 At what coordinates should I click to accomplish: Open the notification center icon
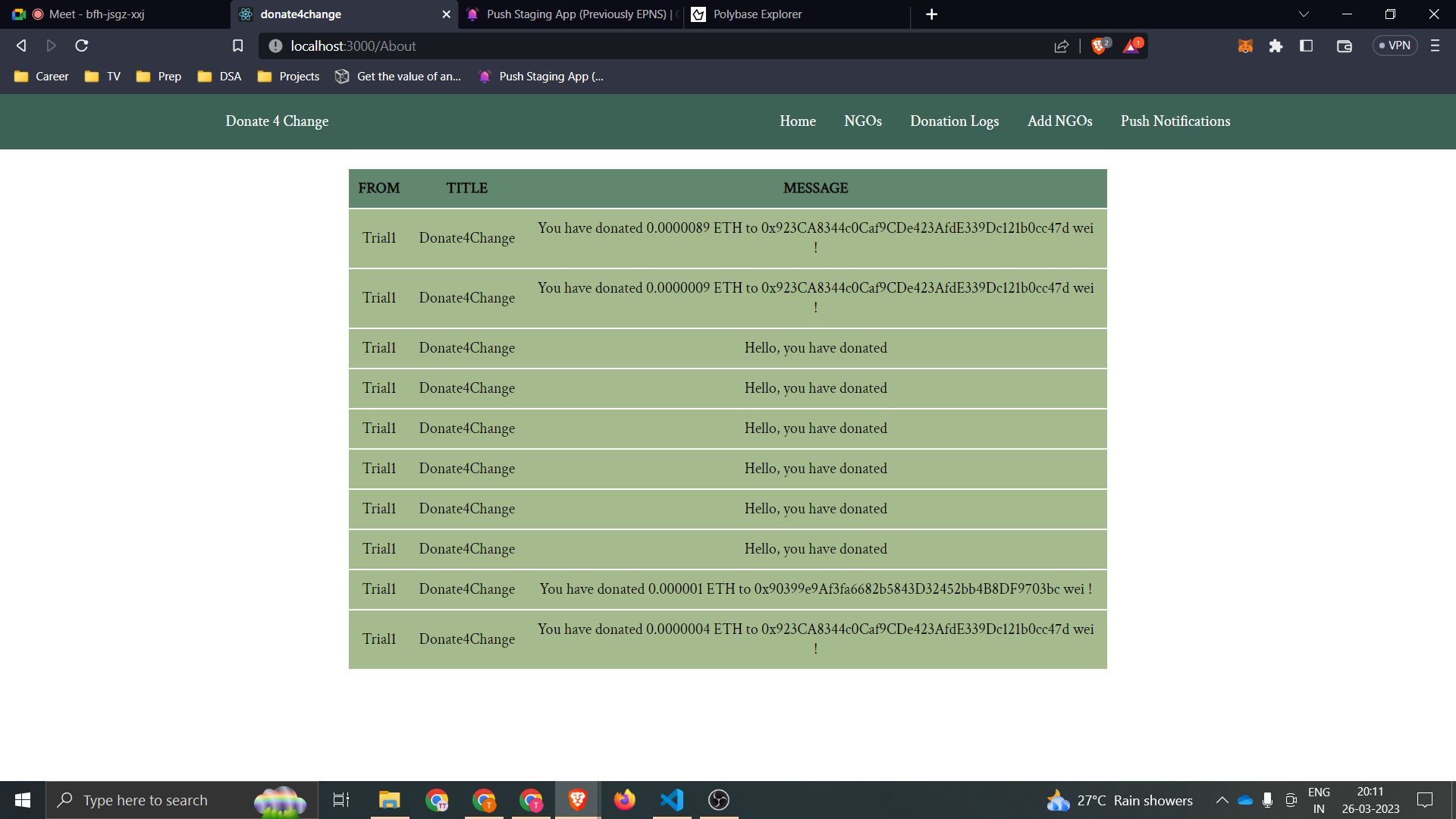(x=1425, y=800)
